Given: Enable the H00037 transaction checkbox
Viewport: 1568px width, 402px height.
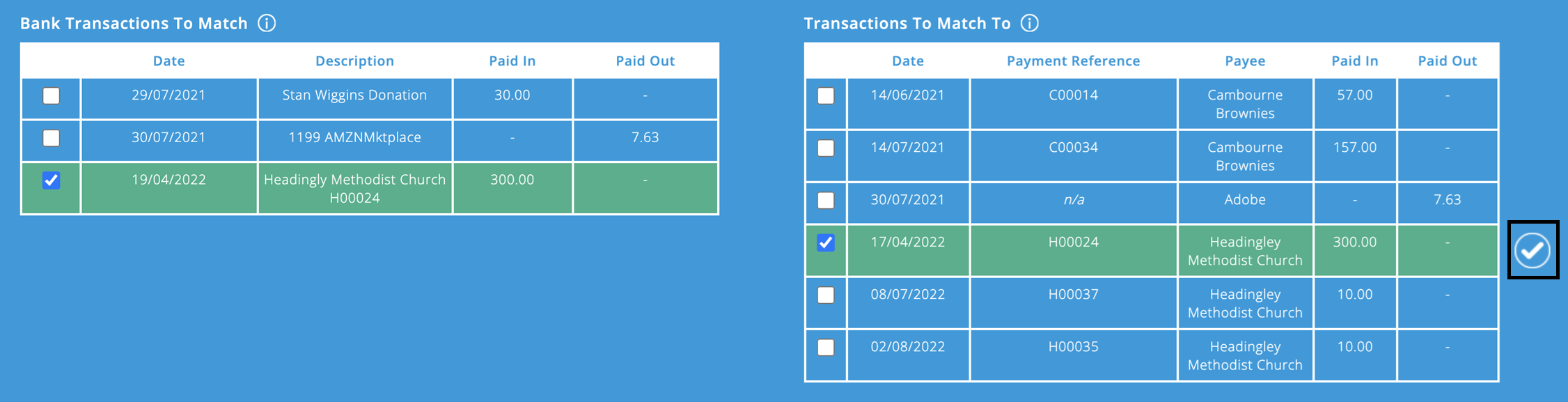Looking at the screenshot, I should tap(825, 295).
